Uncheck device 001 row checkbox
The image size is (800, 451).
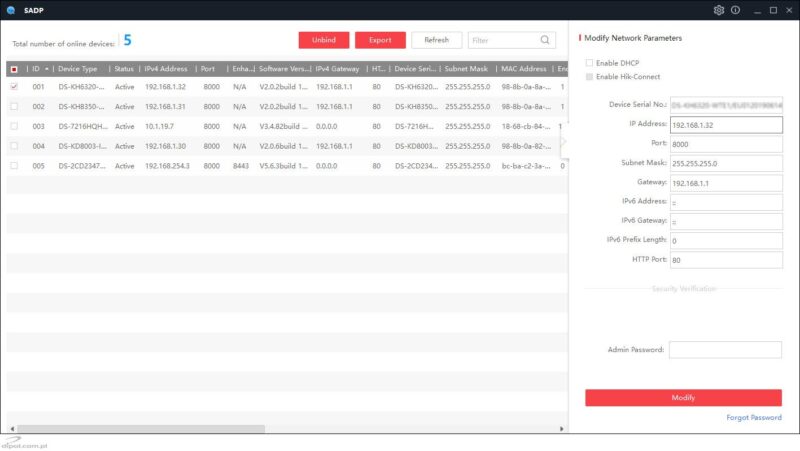[x=14, y=87]
